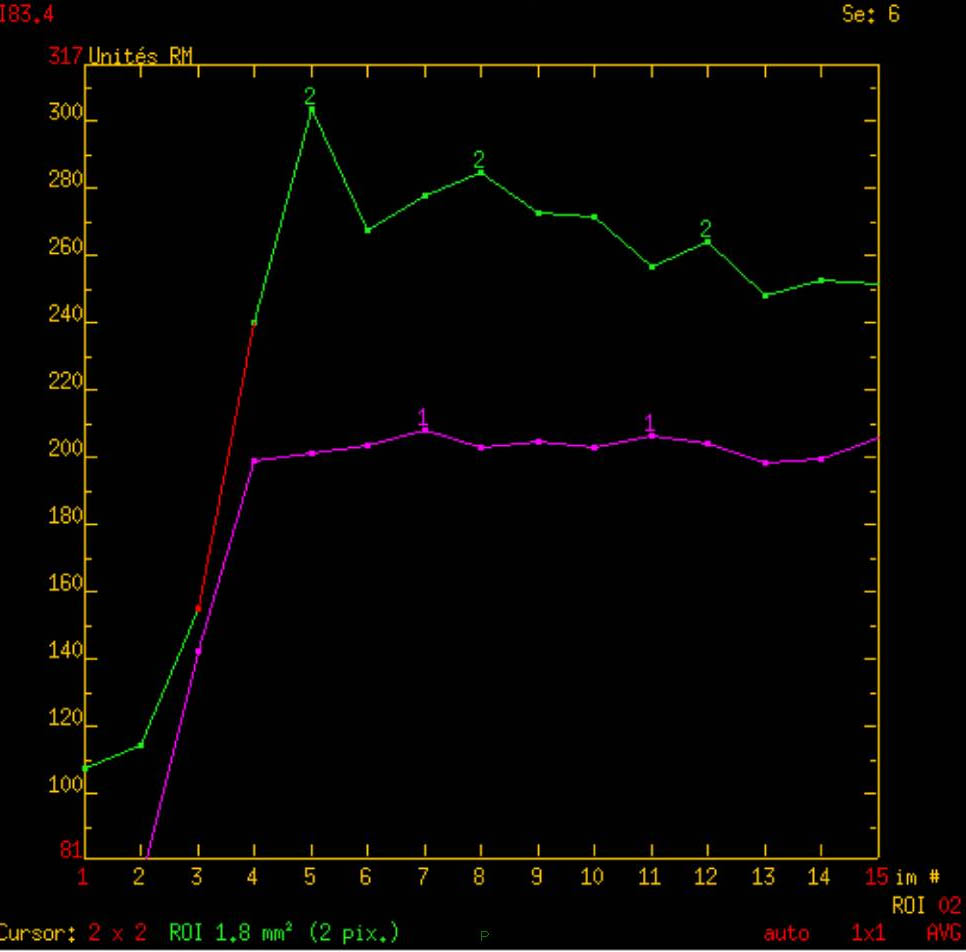The width and height of the screenshot is (966, 952).
Task: Select the red "auto" scaling label
Action: (x=786, y=933)
